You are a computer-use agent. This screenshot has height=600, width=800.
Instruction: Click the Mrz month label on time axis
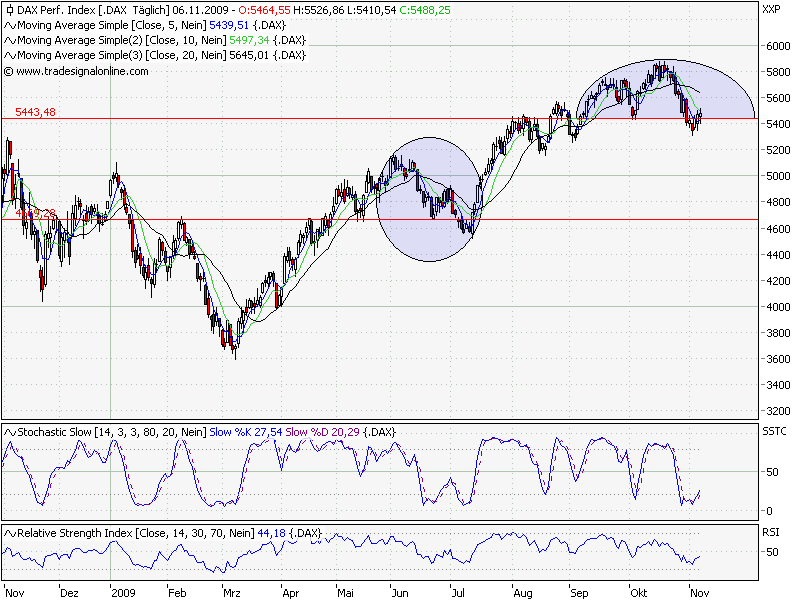(x=232, y=593)
